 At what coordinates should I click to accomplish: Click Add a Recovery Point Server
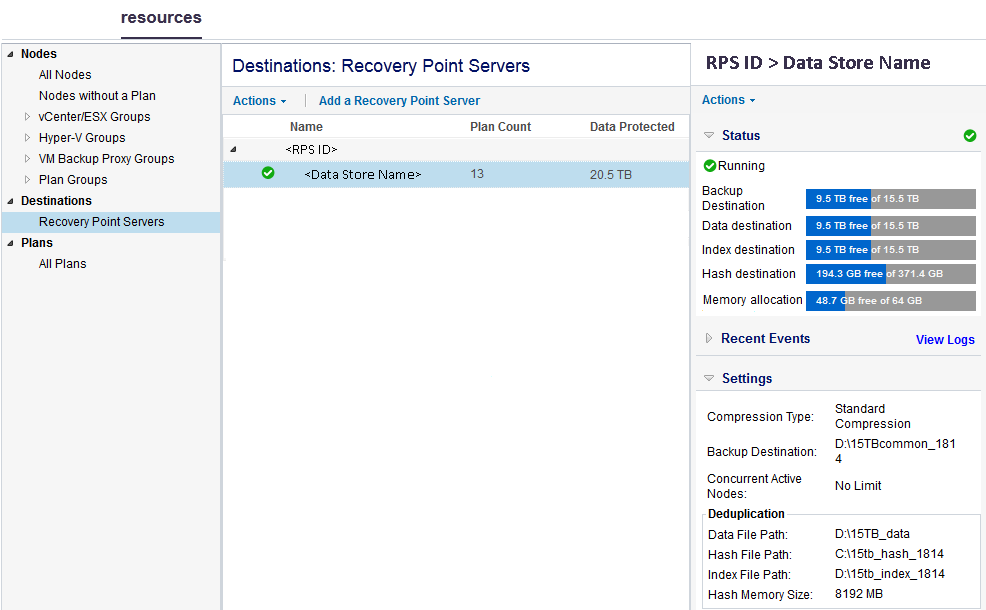coord(399,101)
